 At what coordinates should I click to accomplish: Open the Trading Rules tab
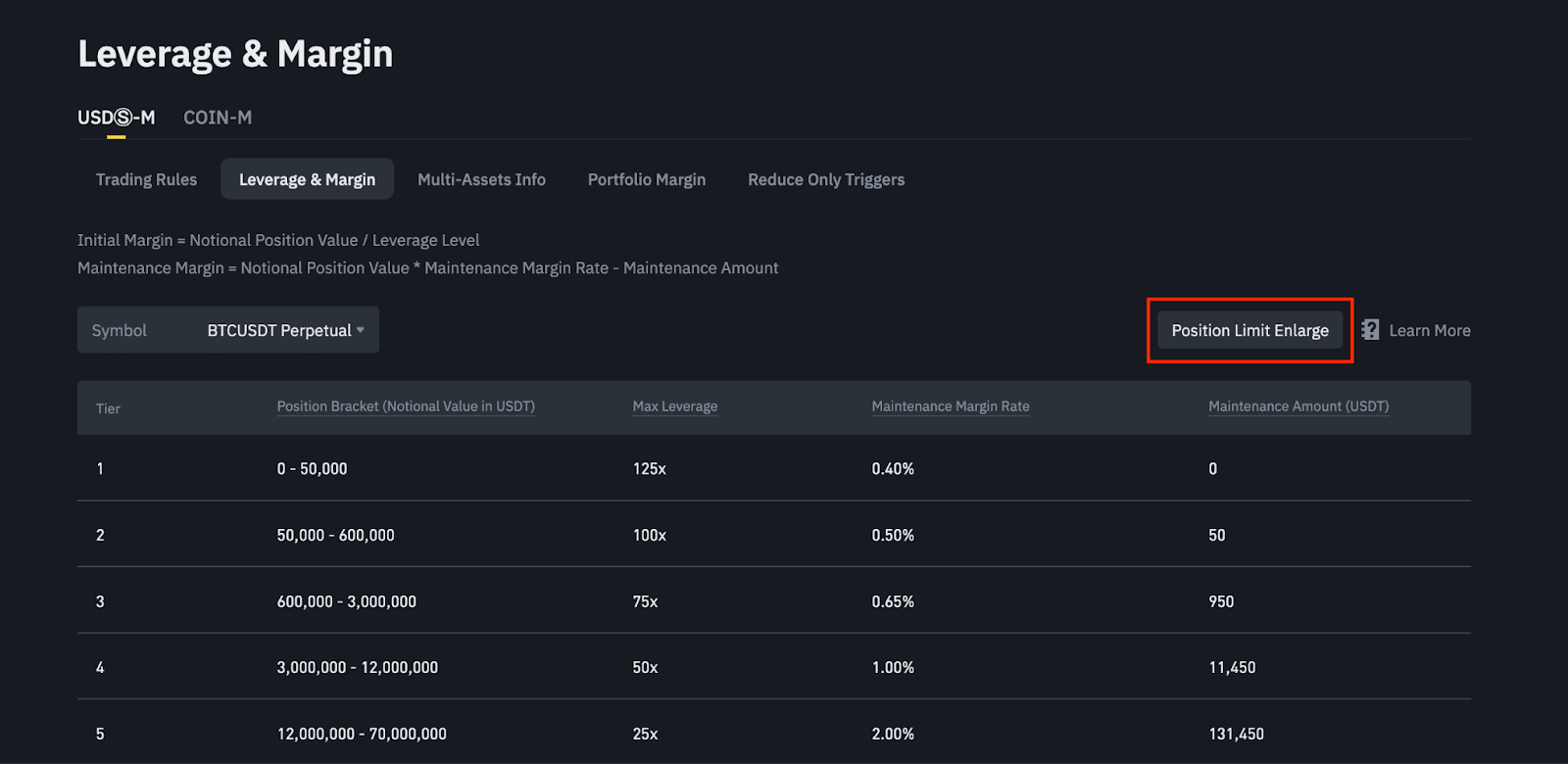pos(146,179)
